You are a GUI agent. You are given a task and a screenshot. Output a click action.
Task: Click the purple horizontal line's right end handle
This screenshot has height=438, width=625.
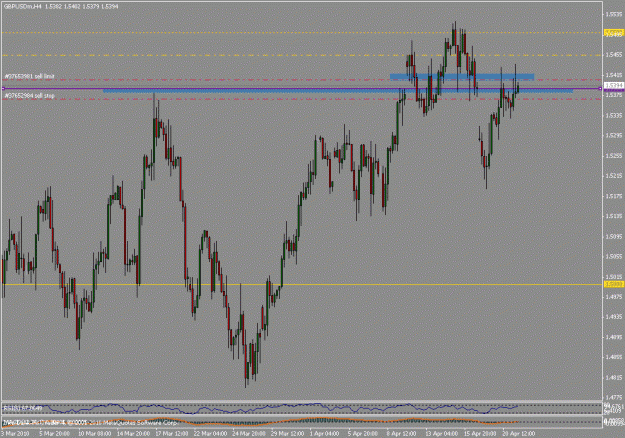point(600,88)
